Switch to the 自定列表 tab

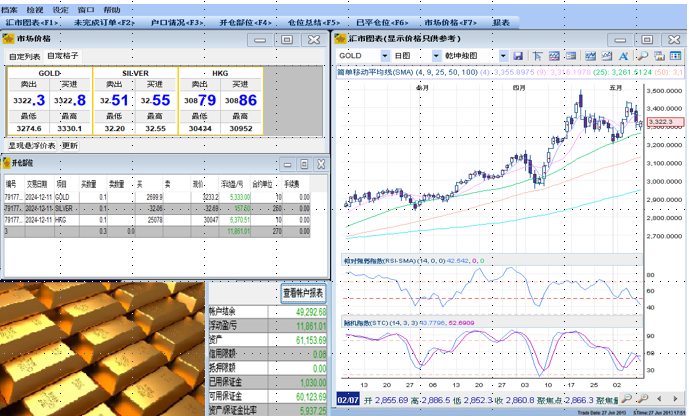point(23,57)
